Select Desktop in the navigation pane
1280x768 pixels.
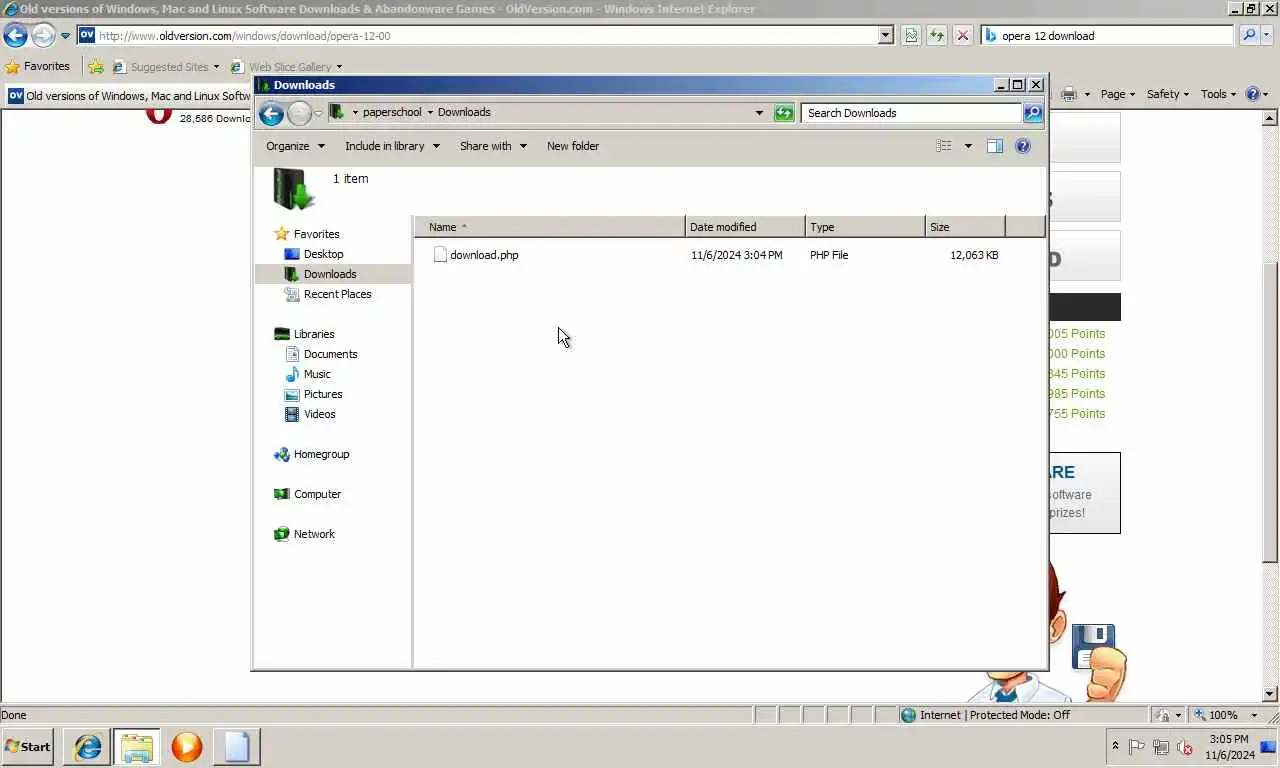pyautogui.click(x=323, y=254)
